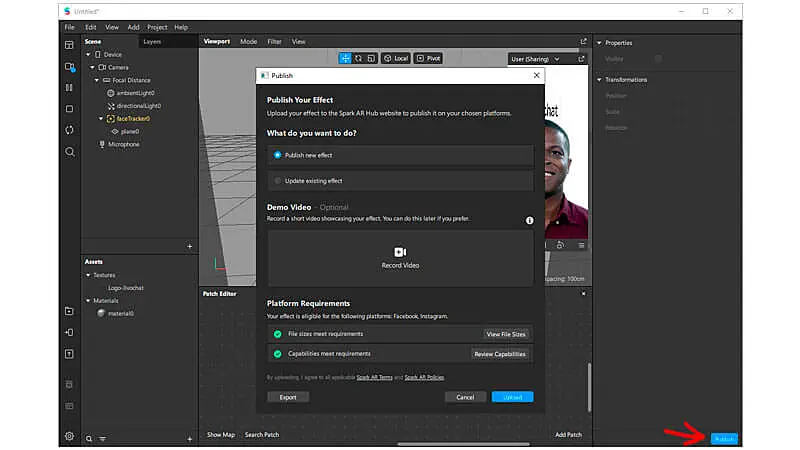Click the Upload button
800x450 pixels.
pos(512,397)
